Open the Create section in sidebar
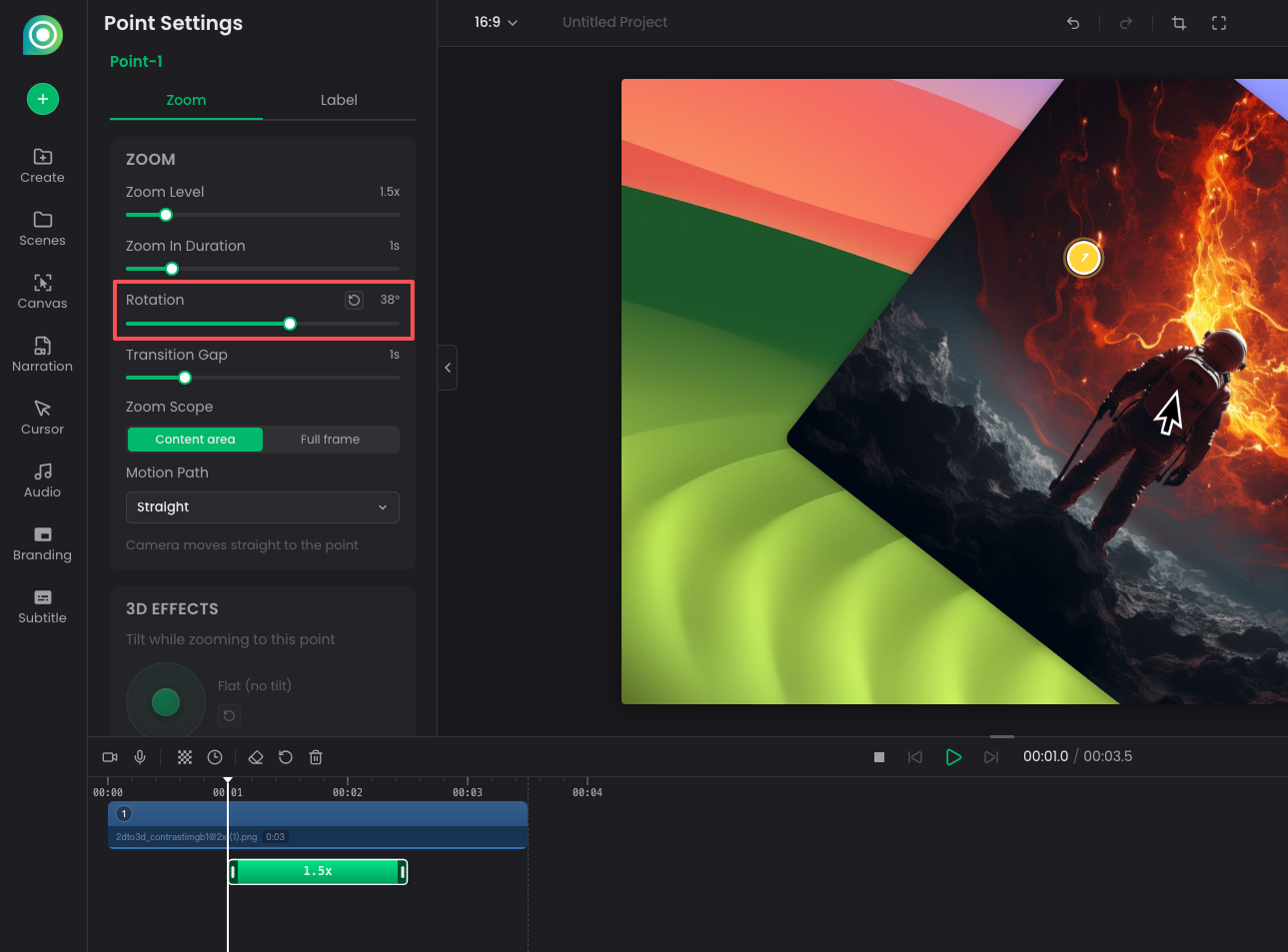This screenshot has height=952, width=1288. [x=43, y=166]
